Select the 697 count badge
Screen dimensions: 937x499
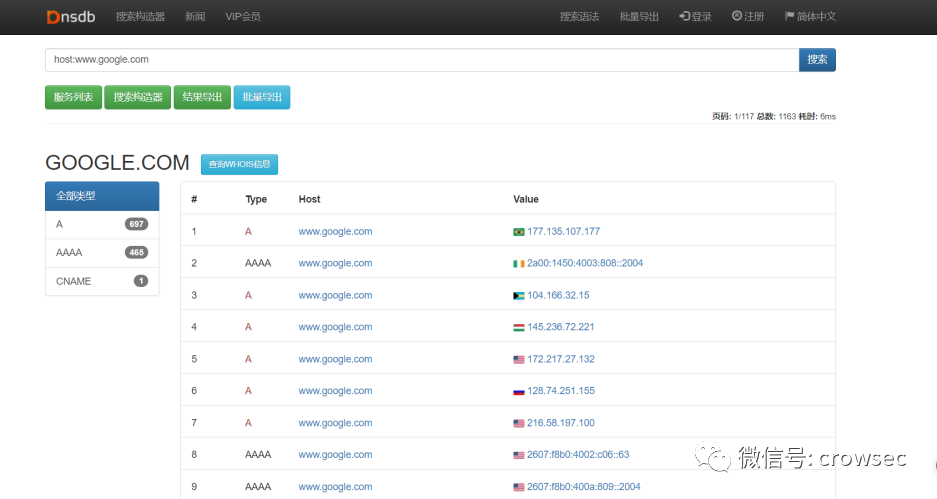tap(136, 224)
